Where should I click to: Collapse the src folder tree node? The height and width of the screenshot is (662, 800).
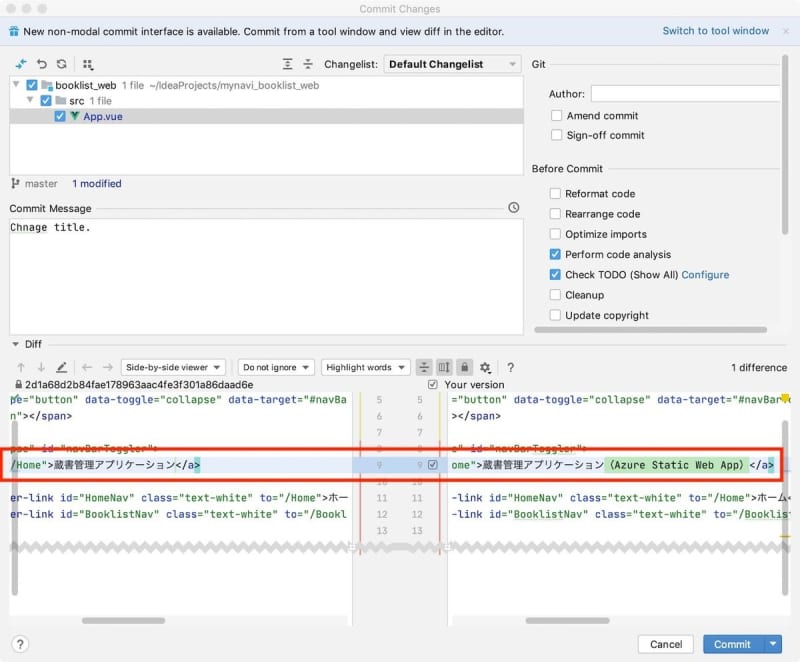tap(30, 99)
